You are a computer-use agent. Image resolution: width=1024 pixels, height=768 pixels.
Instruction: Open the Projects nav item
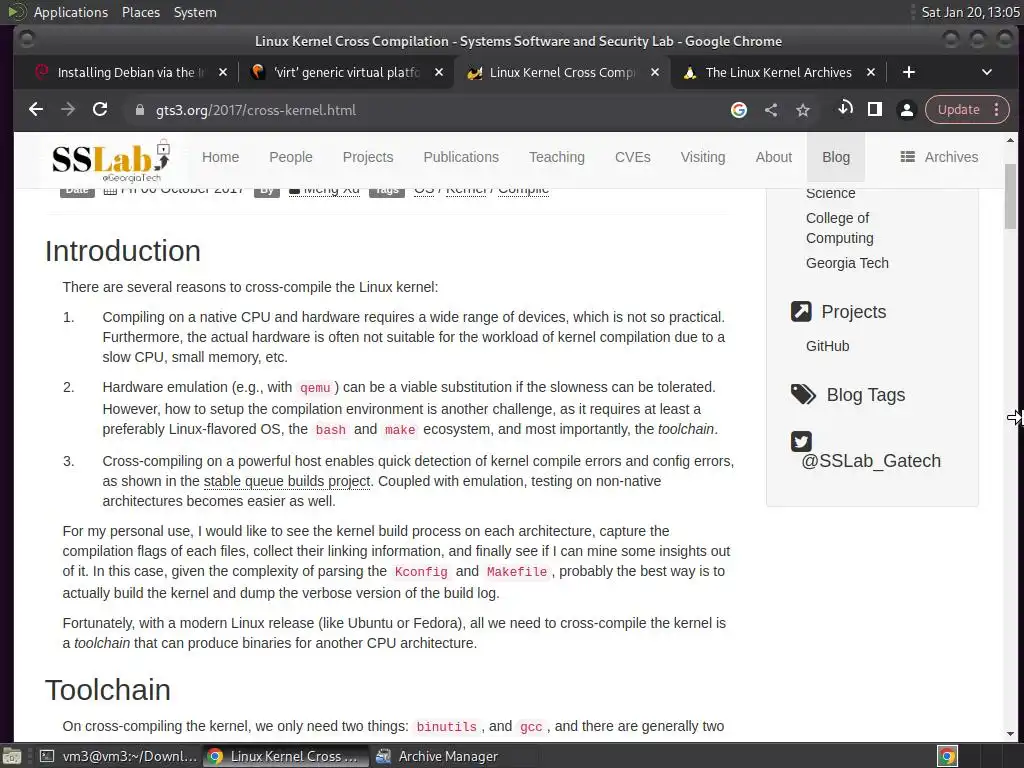click(368, 157)
